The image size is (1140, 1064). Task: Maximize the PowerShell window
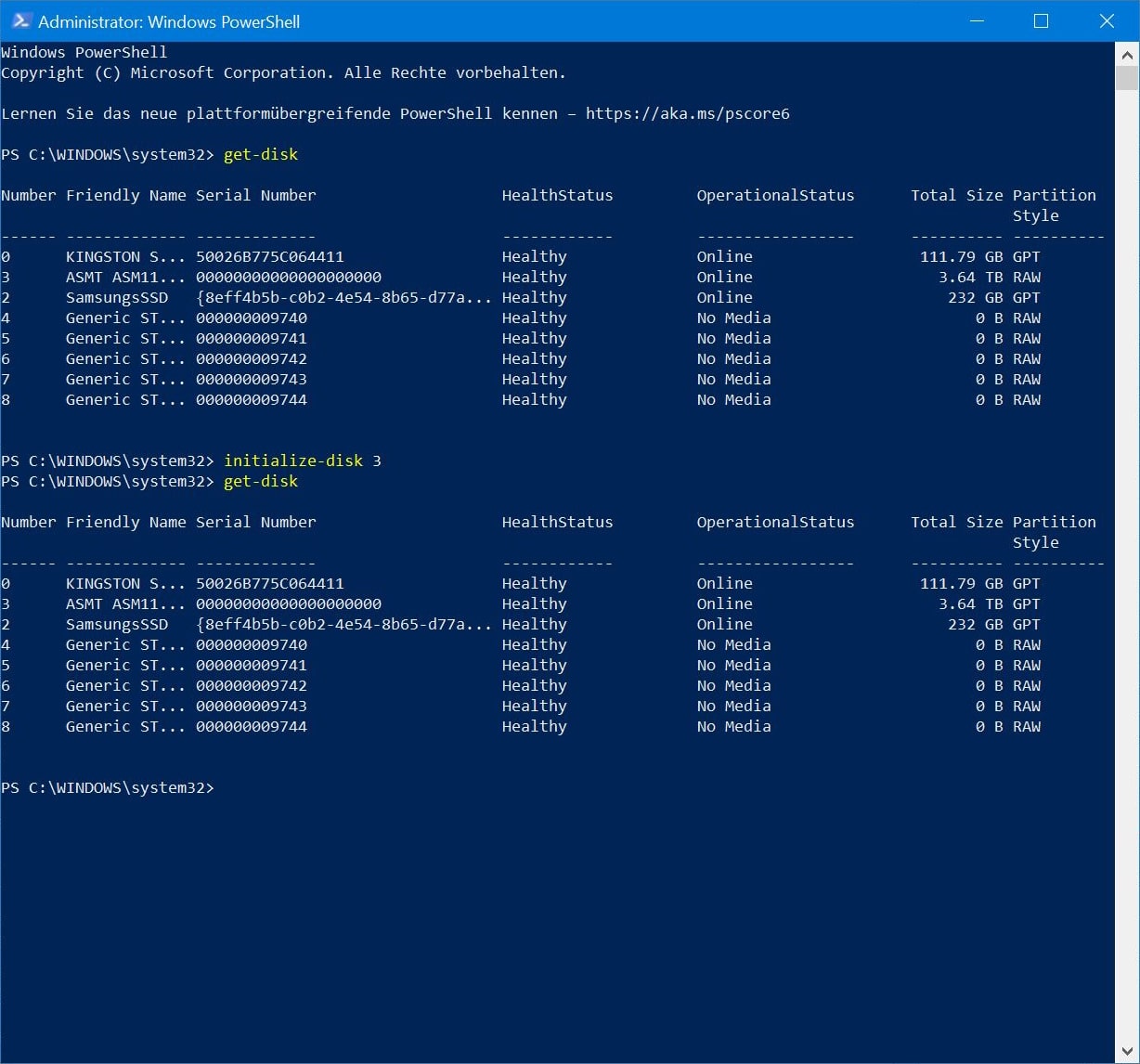pyautogui.click(x=1041, y=20)
